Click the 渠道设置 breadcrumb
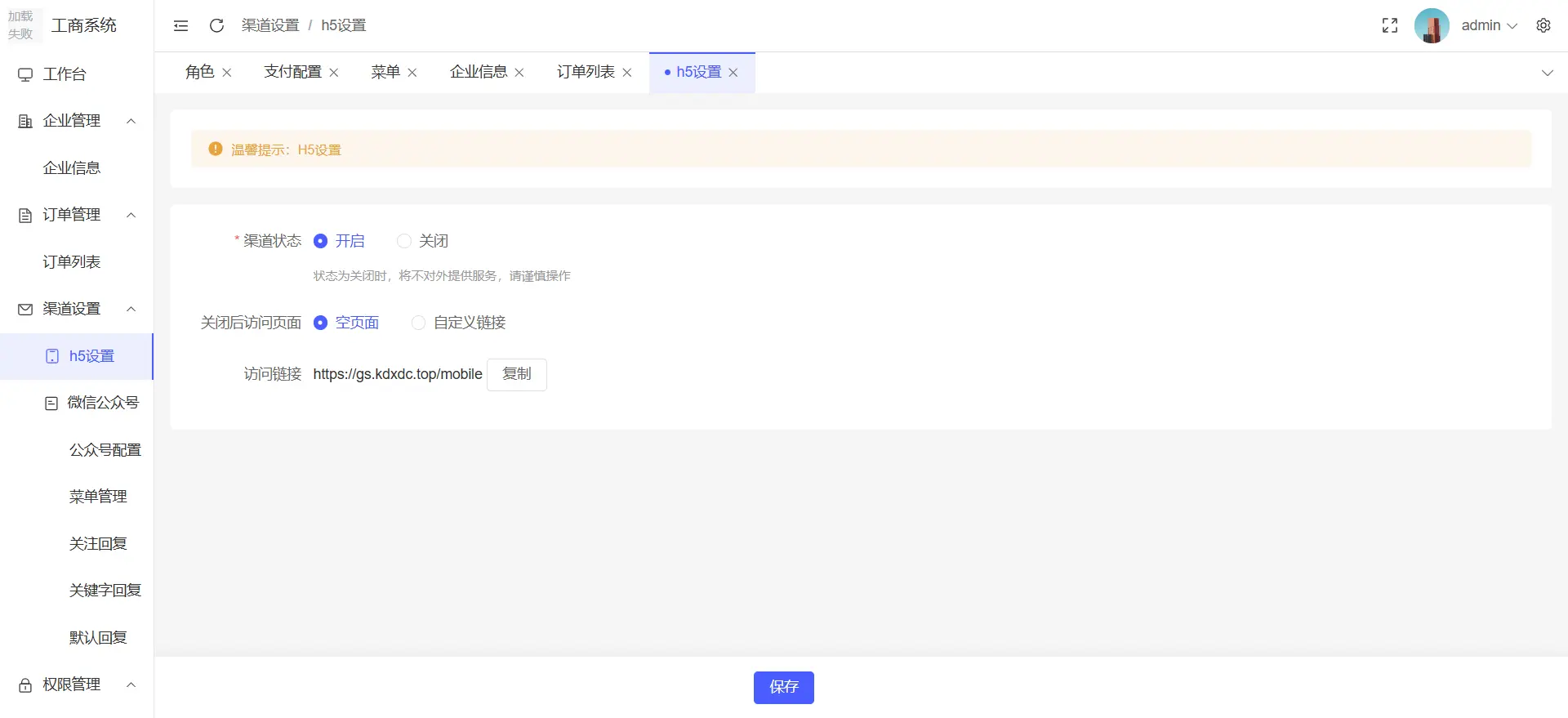Image resolution: width=1568 pixels, height=718 pixels. pyautogui.click(x=270, y=25)
